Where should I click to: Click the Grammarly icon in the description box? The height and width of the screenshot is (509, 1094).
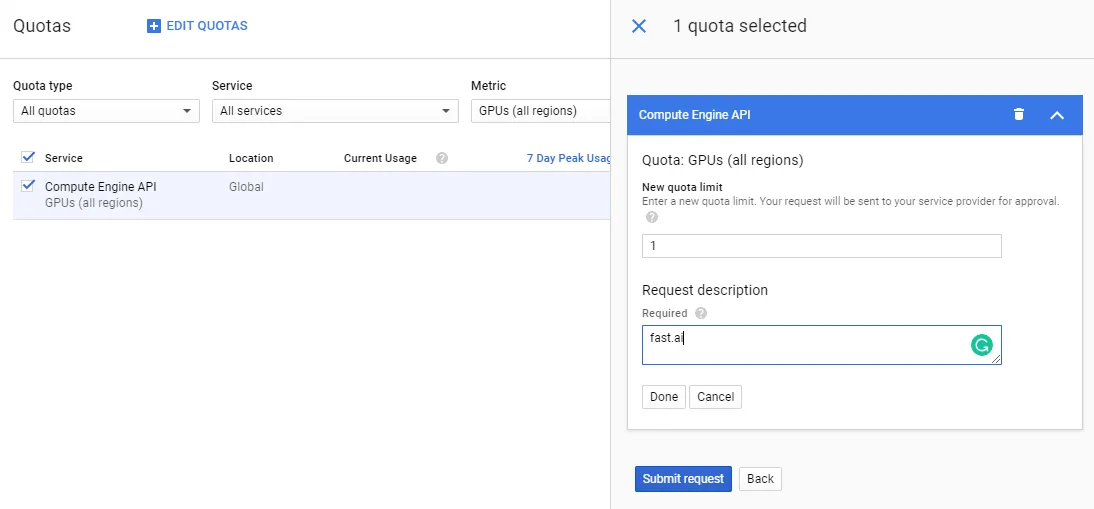click(x=982, y=345)
